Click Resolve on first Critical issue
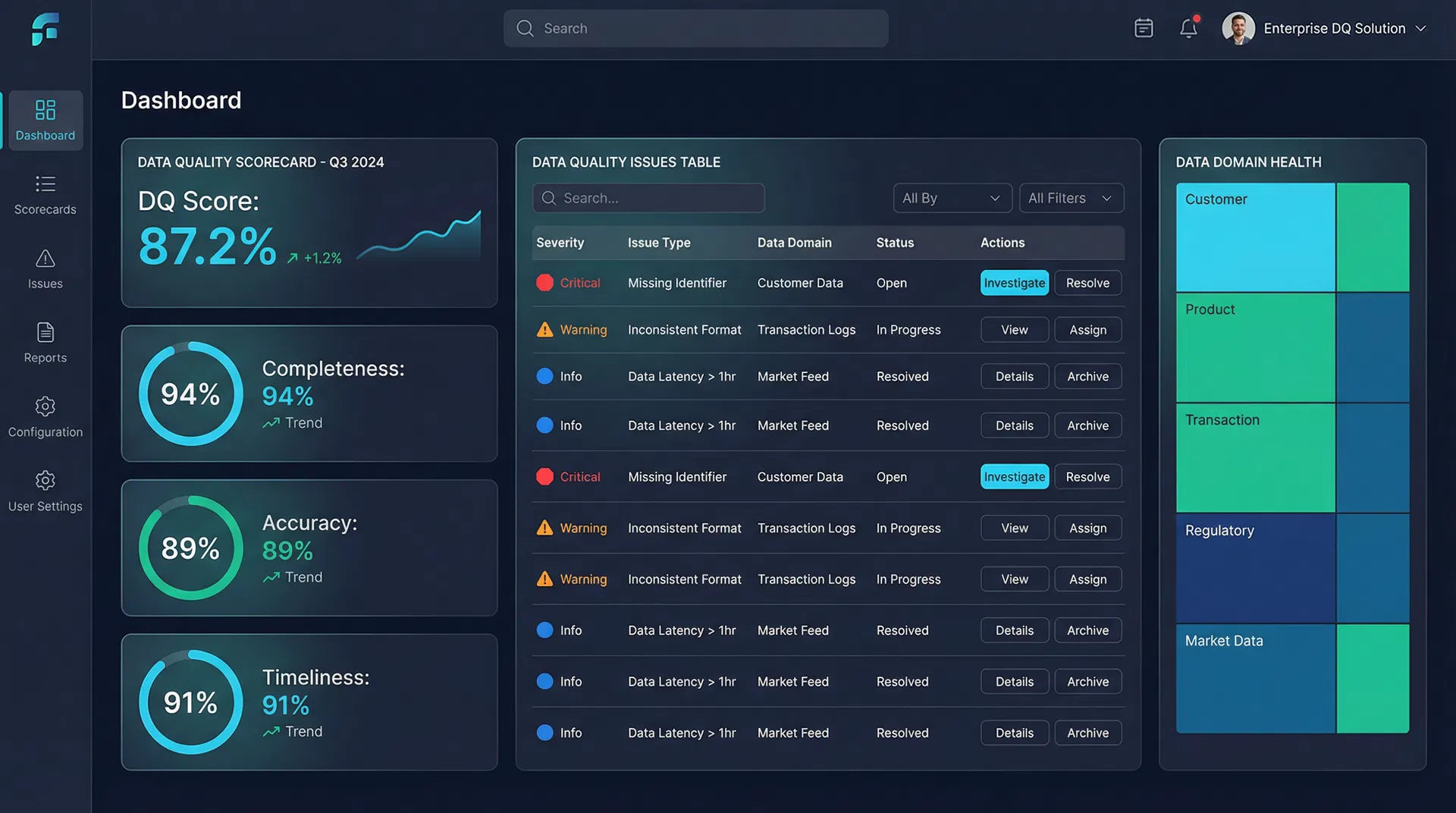The width and height of the screenshot is (1456, 813). (1087, 283)
